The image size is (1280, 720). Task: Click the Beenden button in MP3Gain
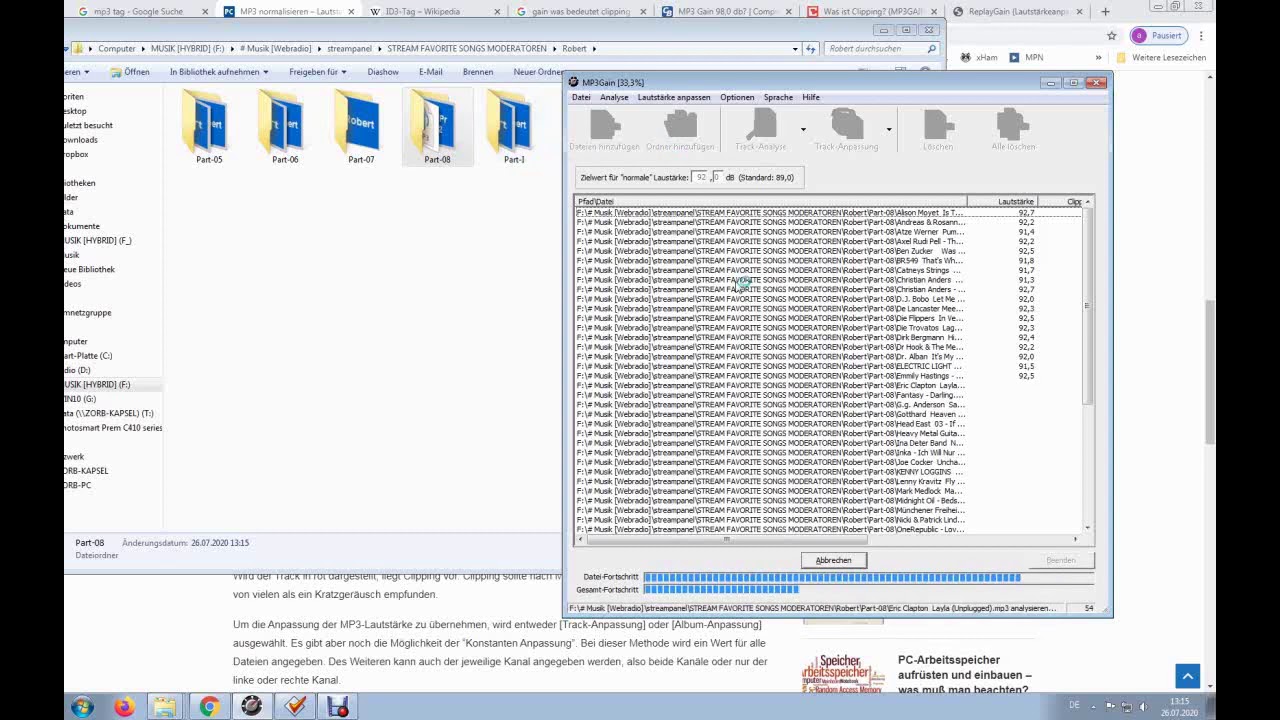(1061, 560)
